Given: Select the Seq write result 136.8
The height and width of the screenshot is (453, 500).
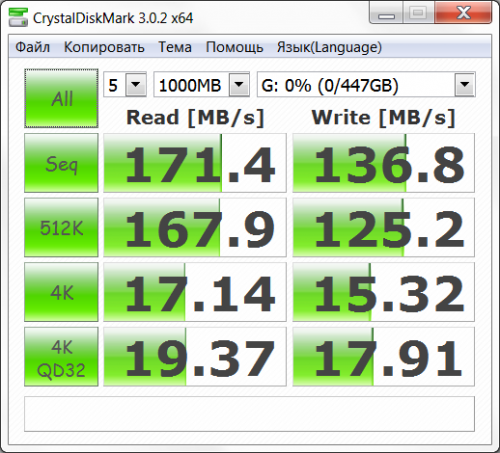Looking at the screenshot, I should [x=383, y=163].
